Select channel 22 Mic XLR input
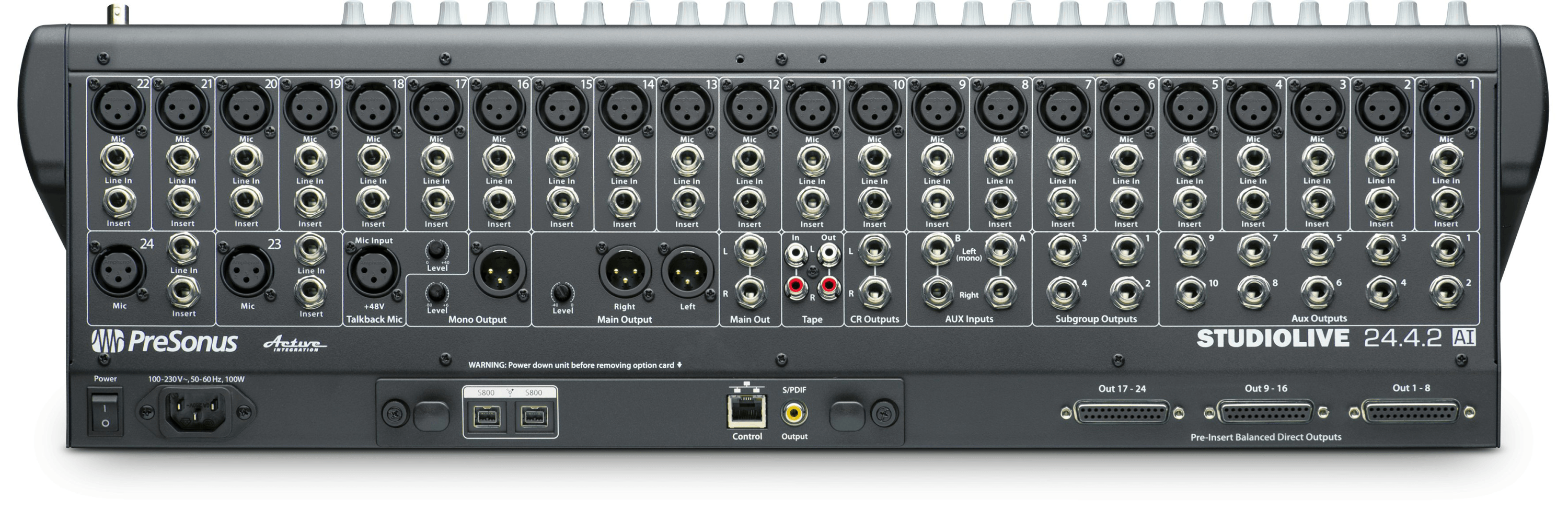Image resolution: width=1568 pixels, height=522 pixels. [118, 107]
